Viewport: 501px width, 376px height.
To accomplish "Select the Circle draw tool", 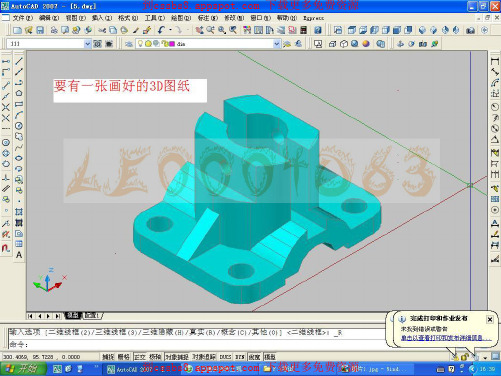I will [x=19, y=126].
